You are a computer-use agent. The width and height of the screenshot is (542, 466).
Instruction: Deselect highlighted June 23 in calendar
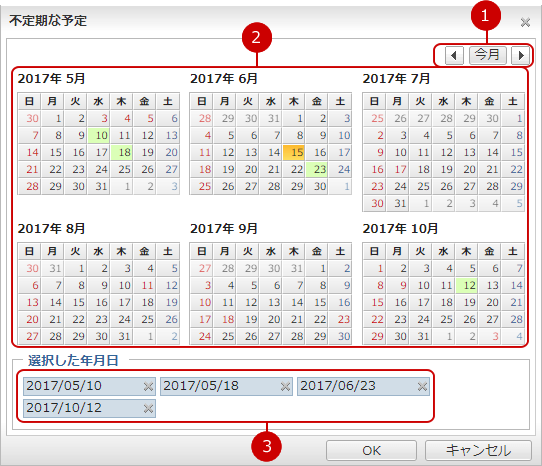(317, 169)
